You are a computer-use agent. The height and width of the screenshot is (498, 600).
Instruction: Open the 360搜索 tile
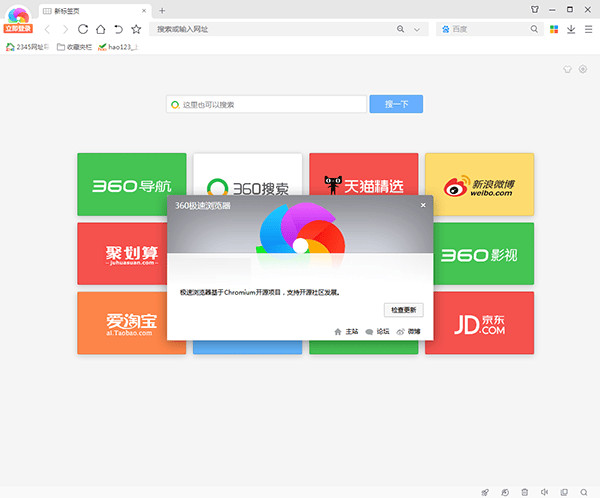[248, 175]
